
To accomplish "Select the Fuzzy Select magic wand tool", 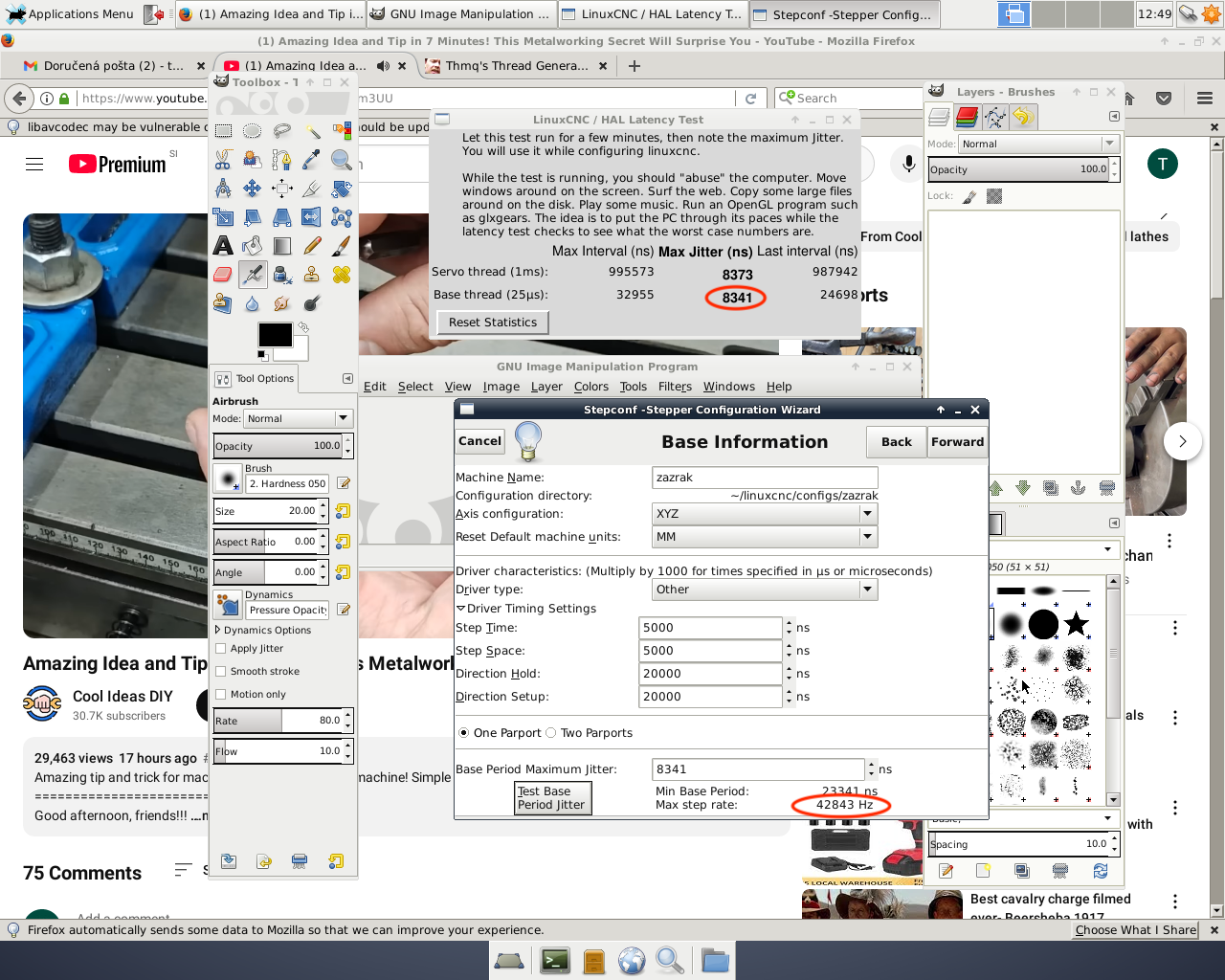I will [x=312, y=131].
